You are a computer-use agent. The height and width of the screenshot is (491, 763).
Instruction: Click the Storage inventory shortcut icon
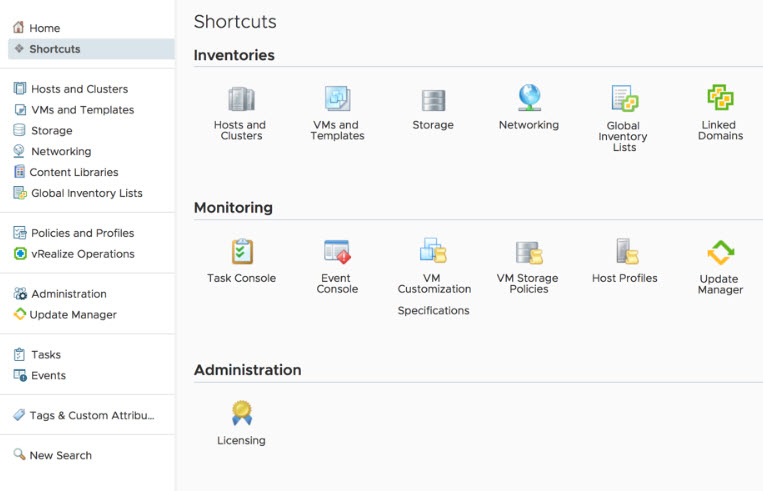[433, 100]
